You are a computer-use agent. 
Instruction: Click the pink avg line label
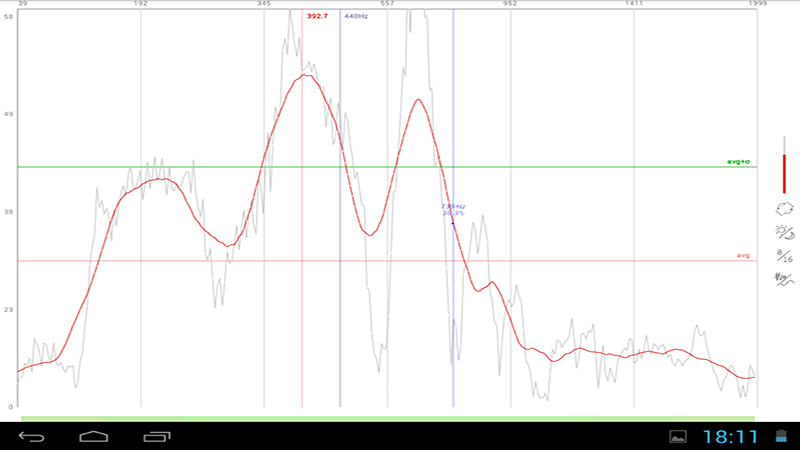pyautogui.click(x=742, y=255)
